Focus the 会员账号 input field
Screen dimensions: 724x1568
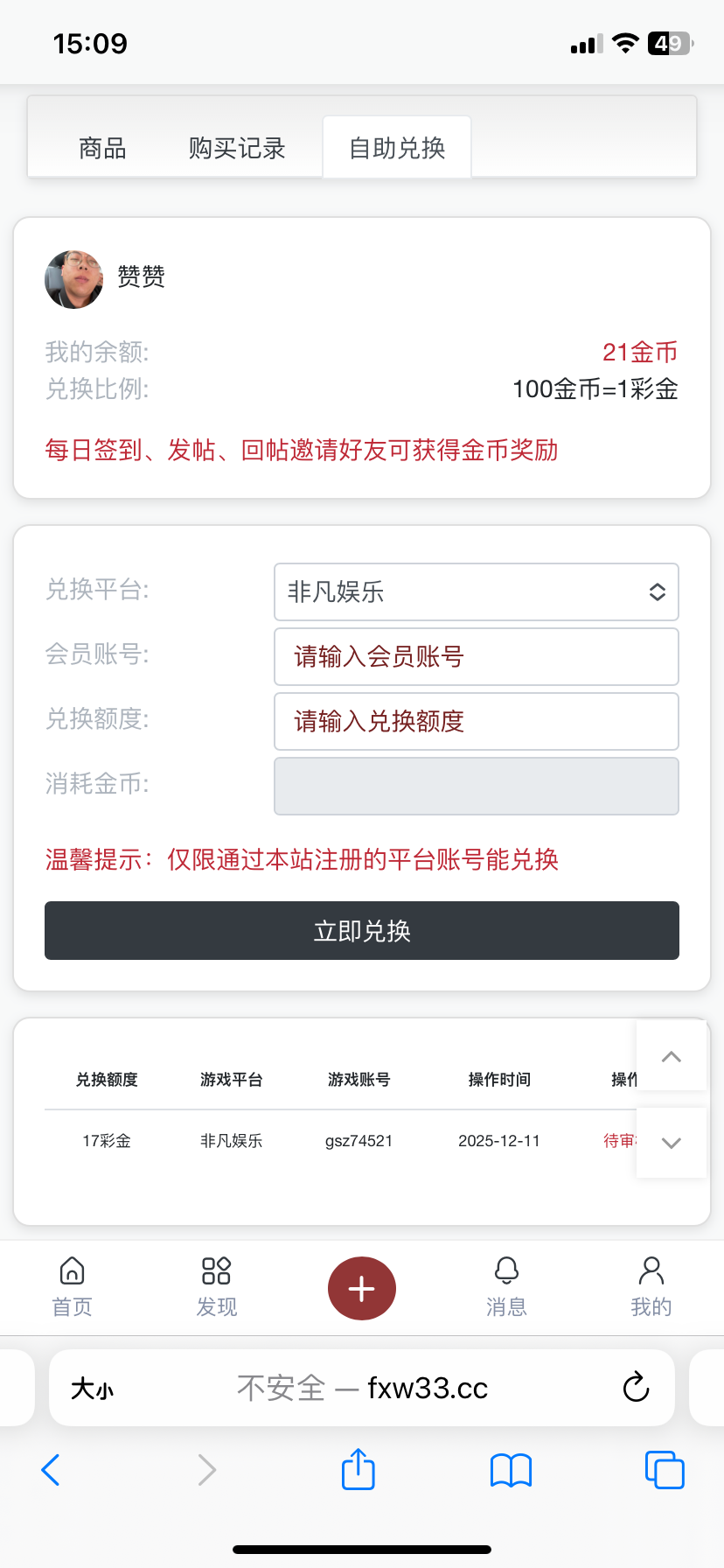point(477,656)
